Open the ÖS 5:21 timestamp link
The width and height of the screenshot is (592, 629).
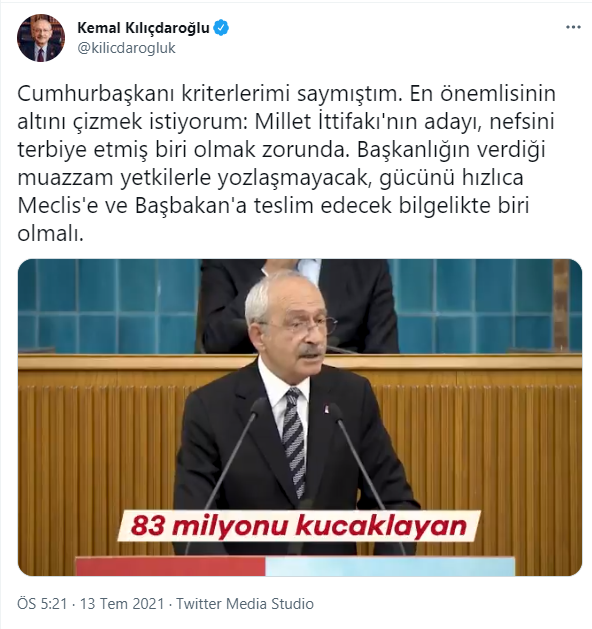click(42, 604)
